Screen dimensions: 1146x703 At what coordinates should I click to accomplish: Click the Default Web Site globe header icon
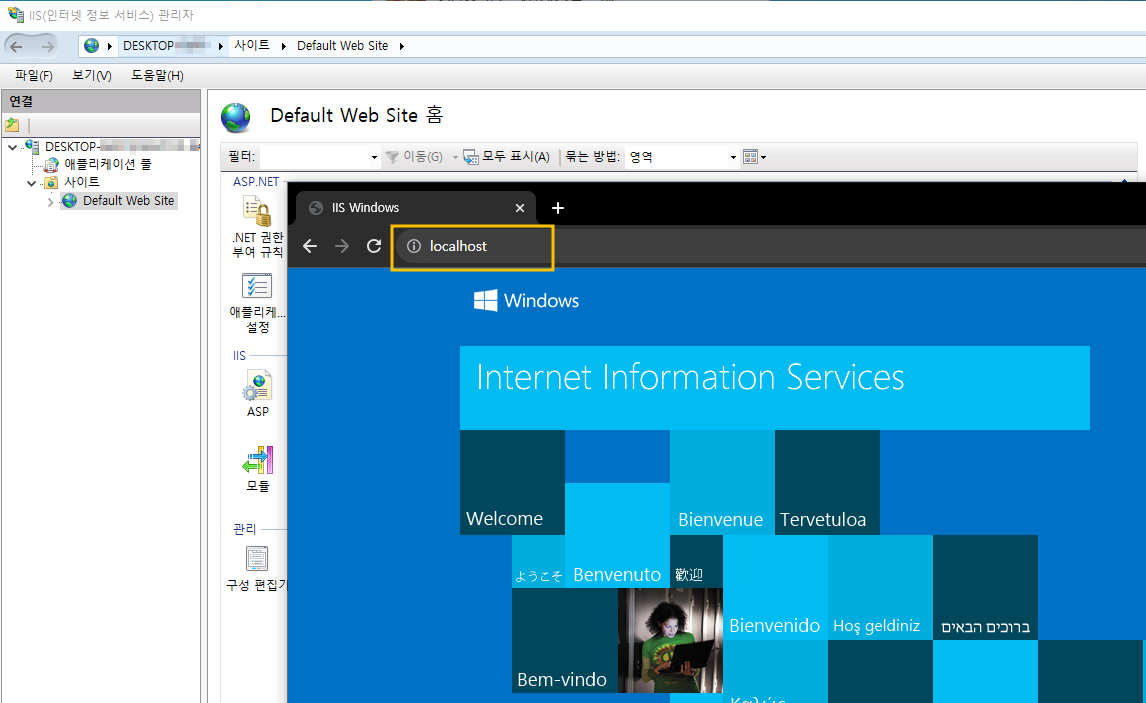[236, 118]
